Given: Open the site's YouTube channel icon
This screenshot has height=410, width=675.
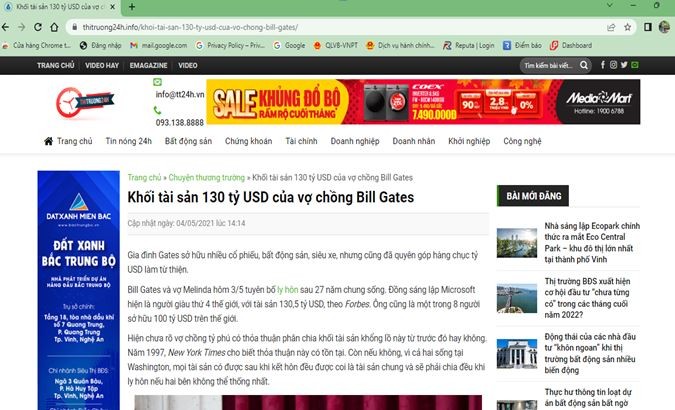Looking at the screenshot, I should tap(637, 65).
